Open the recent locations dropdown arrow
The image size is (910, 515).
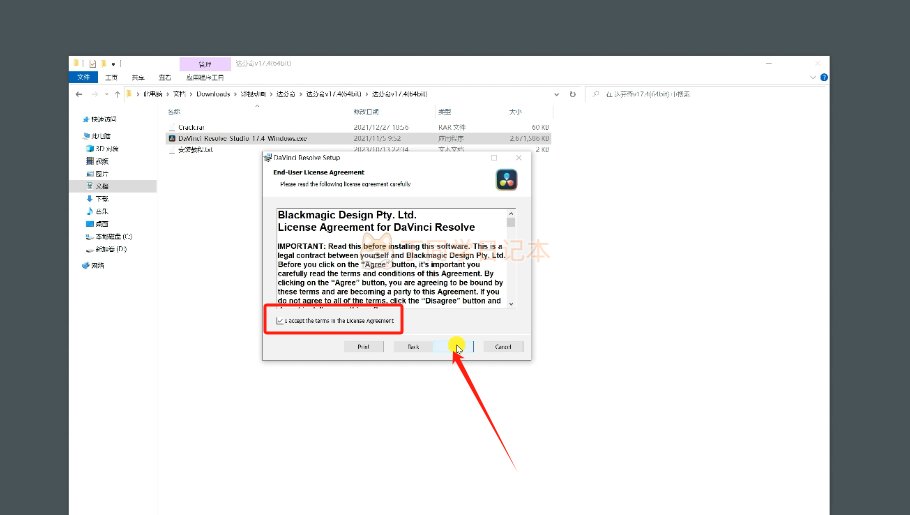[106, 94]
